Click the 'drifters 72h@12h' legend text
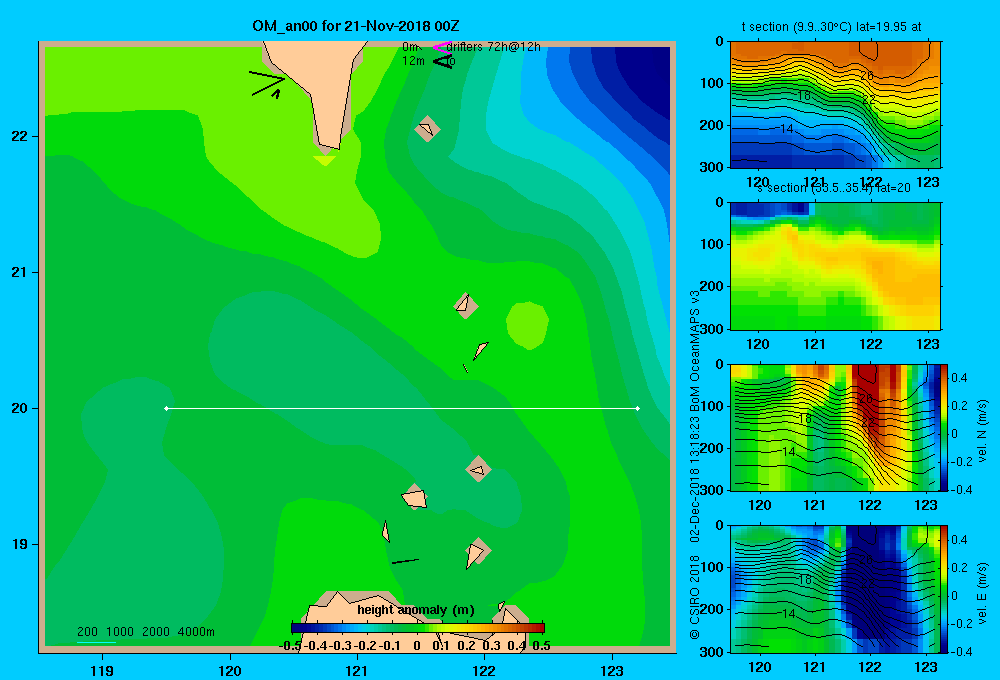 point(494,47)
